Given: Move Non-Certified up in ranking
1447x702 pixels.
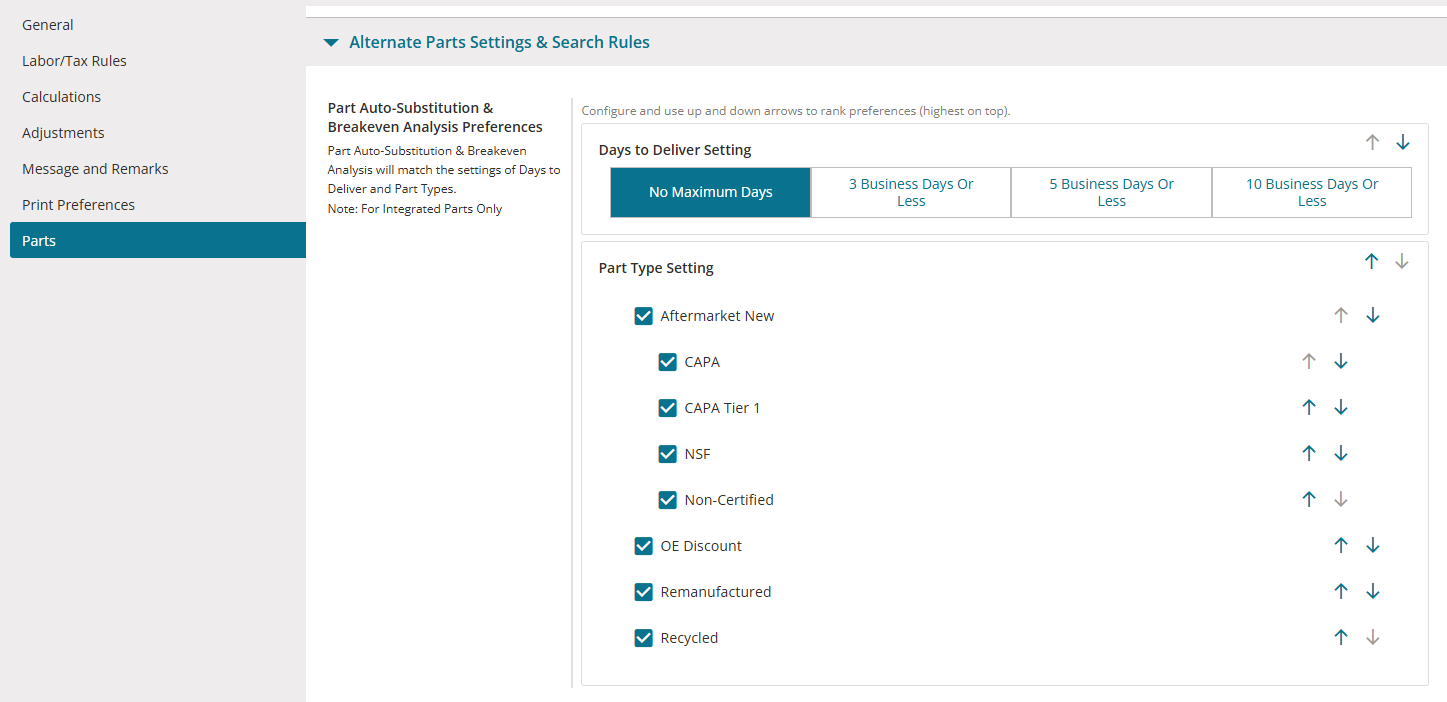Looking at the screenshot, I should (1309, 500).
